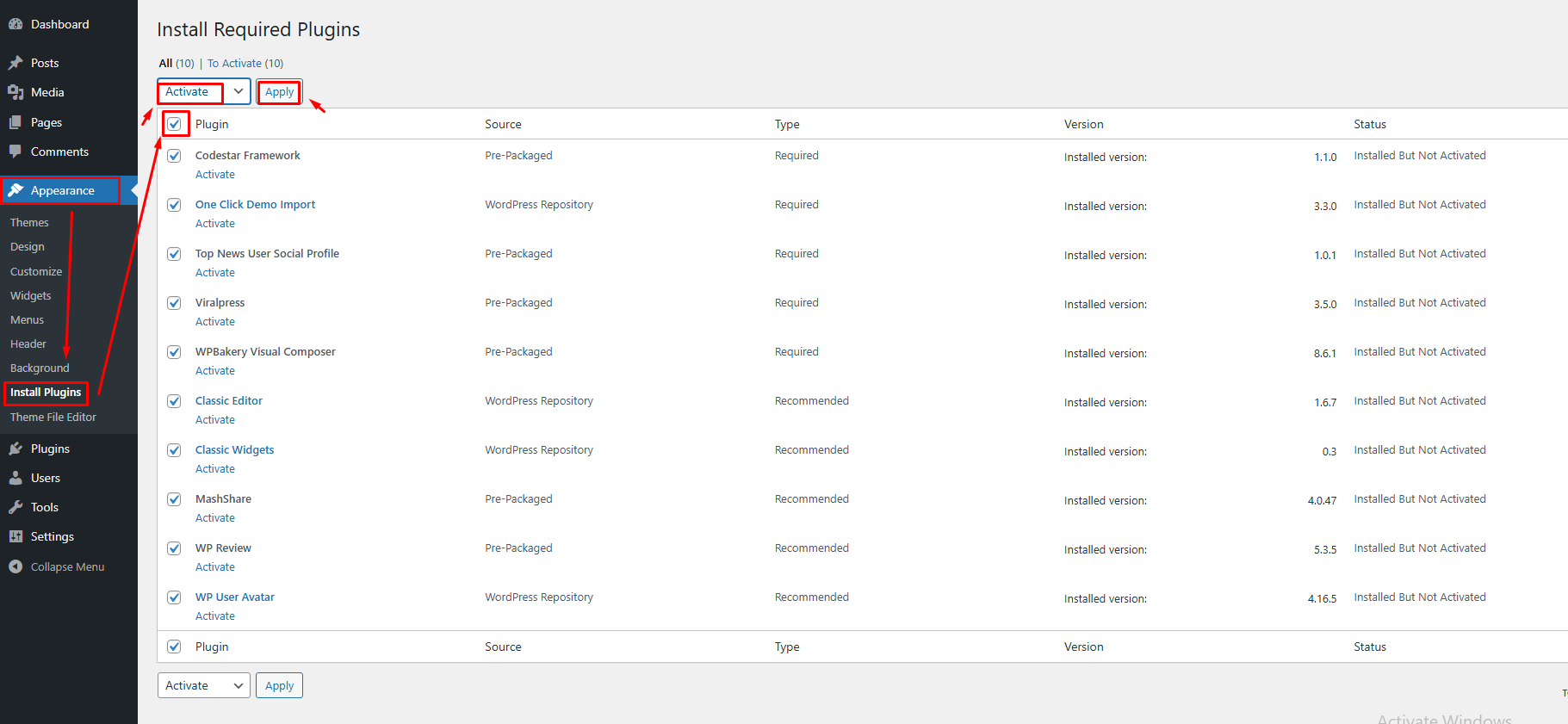Click the Appearance paintbrush icon
Viewport: 1568px width, 724px height.
15,190
